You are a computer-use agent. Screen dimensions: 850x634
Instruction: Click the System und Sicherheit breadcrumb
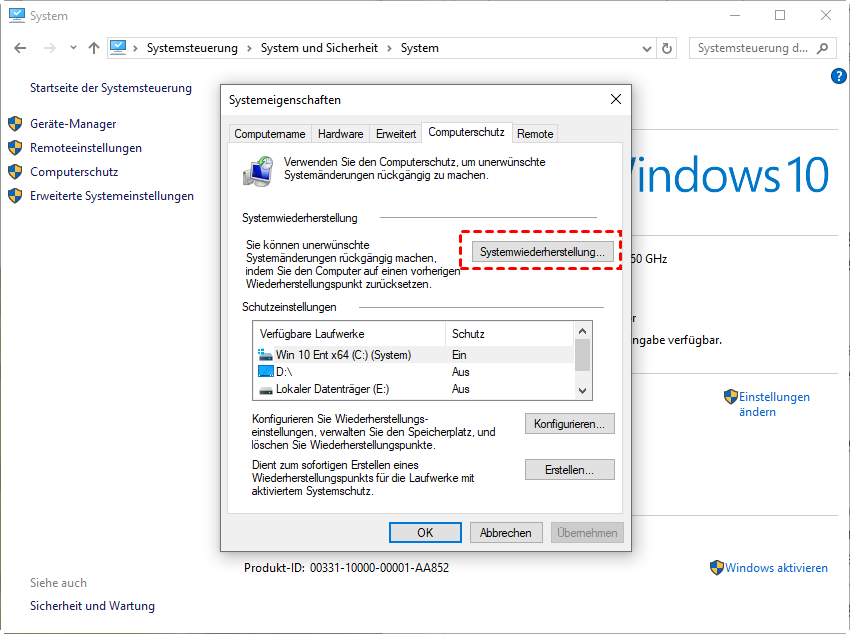pos(319,48)
